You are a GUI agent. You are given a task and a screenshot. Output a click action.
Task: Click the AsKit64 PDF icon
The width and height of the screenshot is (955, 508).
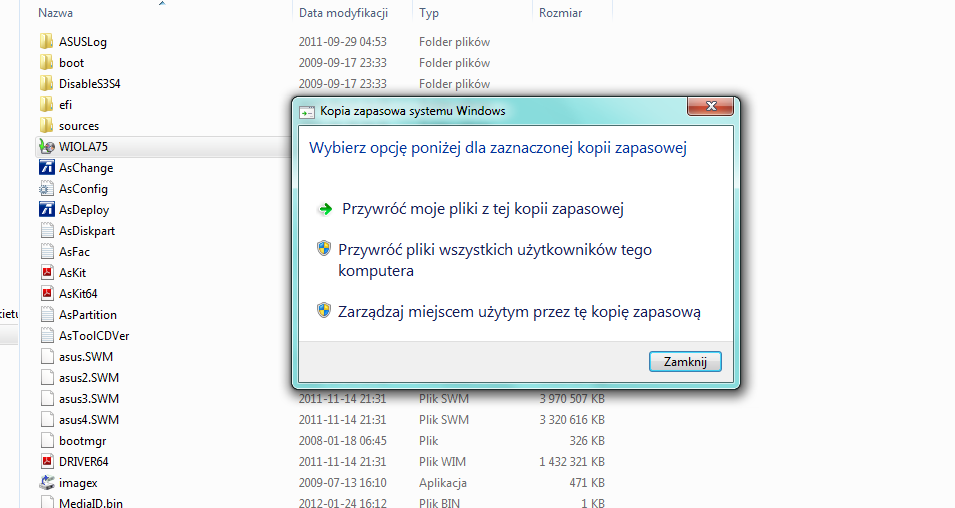click(x=46, y=294)
